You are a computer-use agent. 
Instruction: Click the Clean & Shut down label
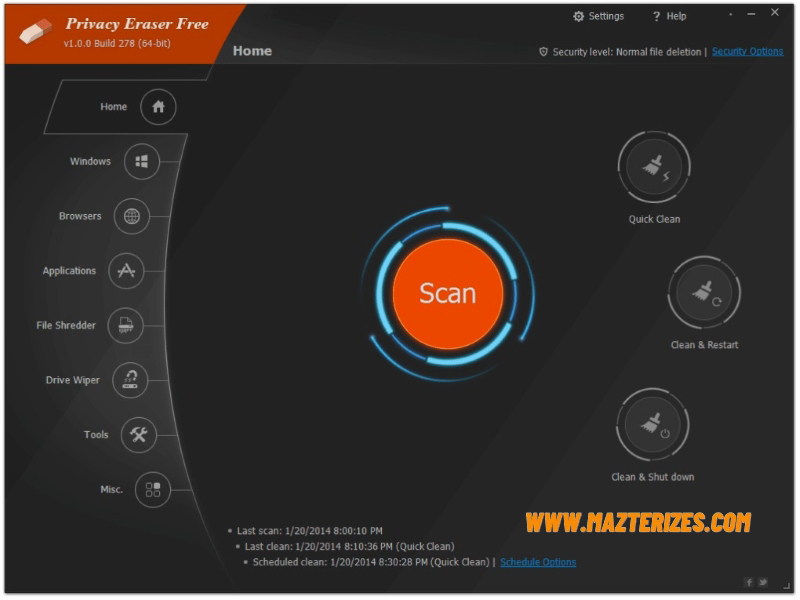653,477
